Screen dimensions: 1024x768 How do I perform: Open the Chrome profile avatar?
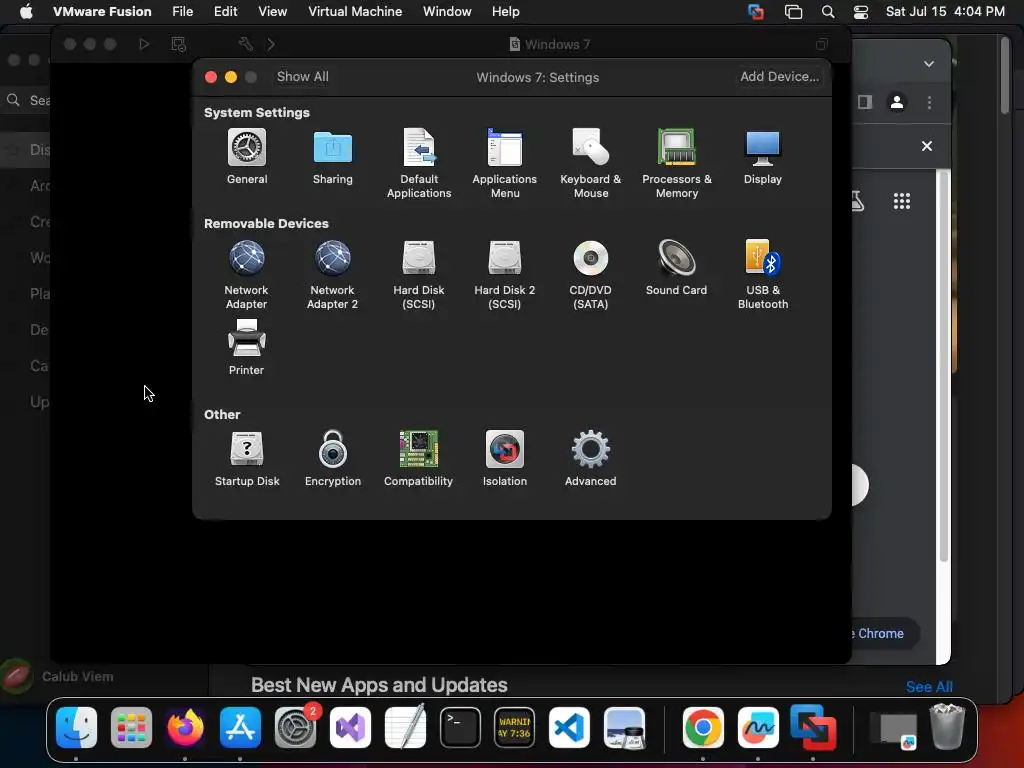(897, 102)
